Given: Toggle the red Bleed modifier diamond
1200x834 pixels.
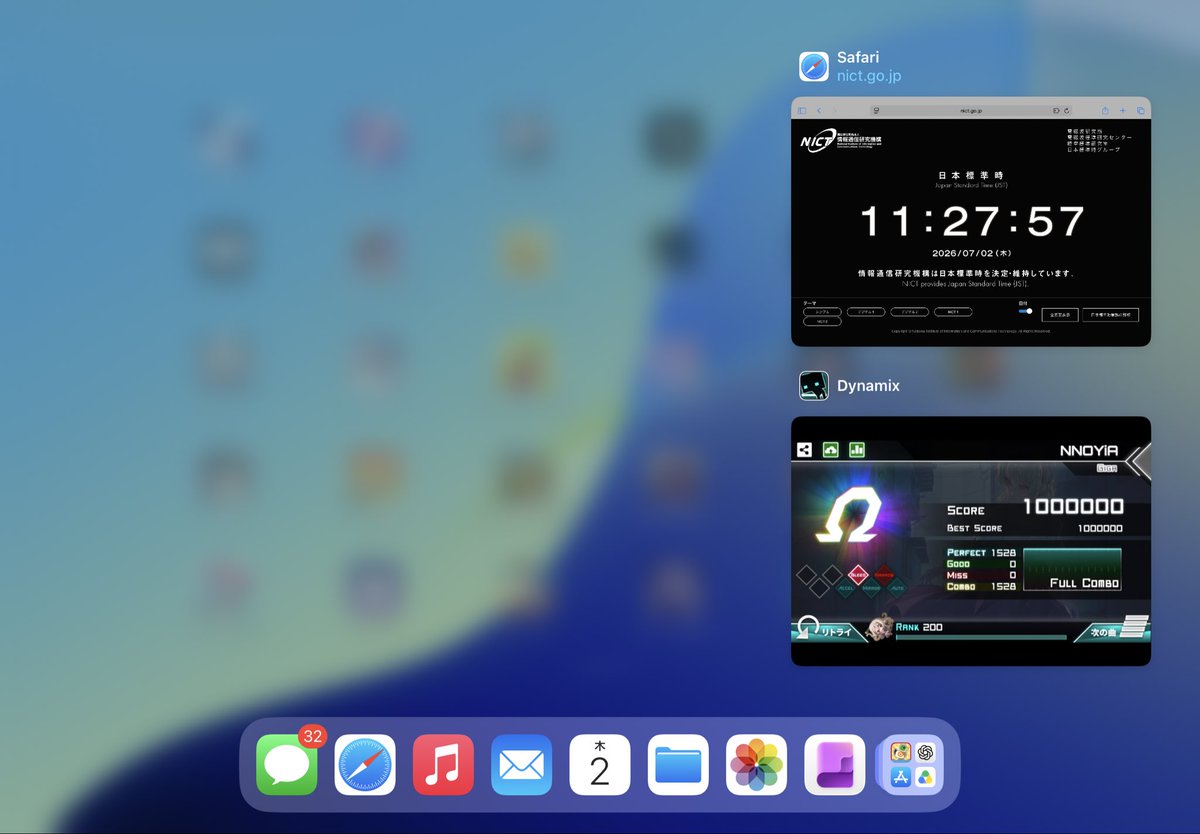Looking at the screenshot, I should 858,575.
